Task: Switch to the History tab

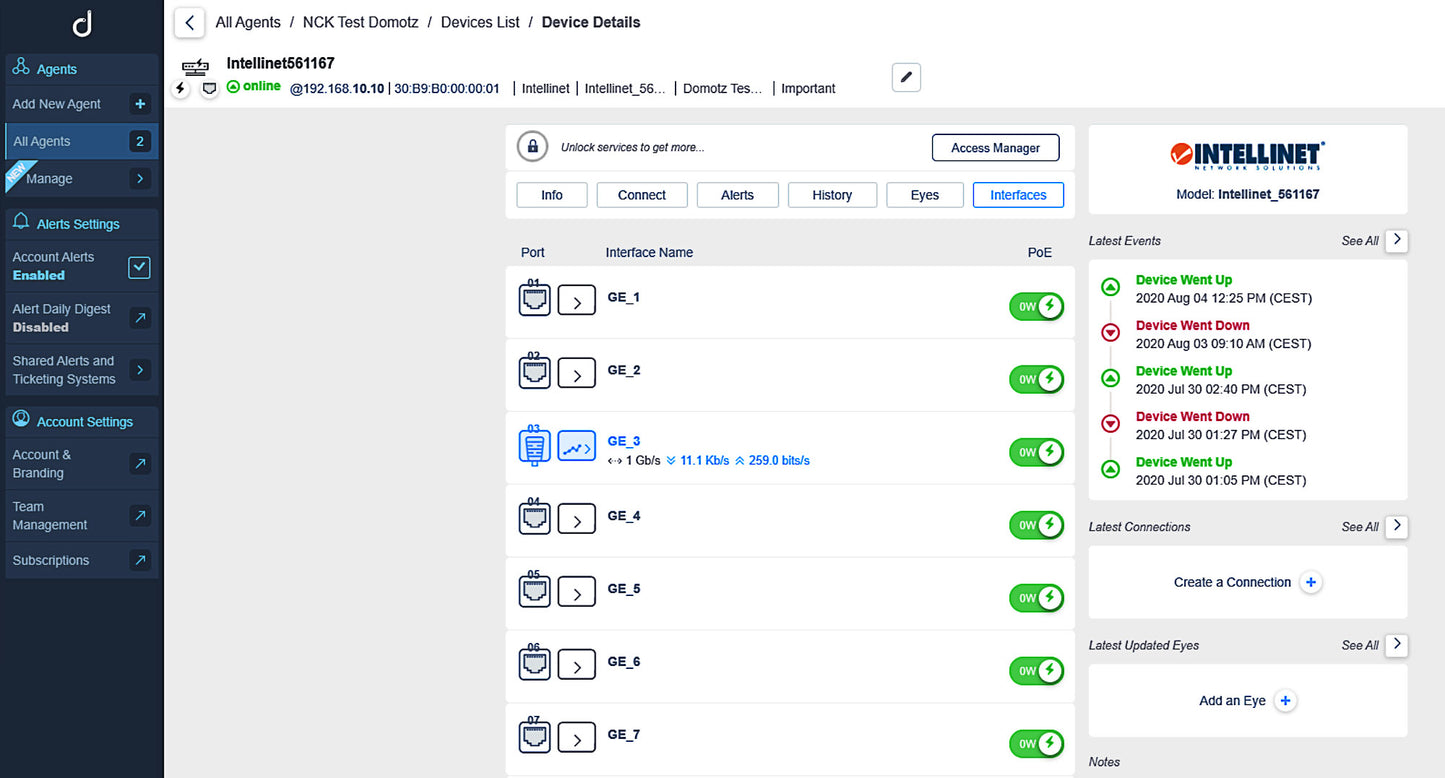Action: (x=832, y=195)
